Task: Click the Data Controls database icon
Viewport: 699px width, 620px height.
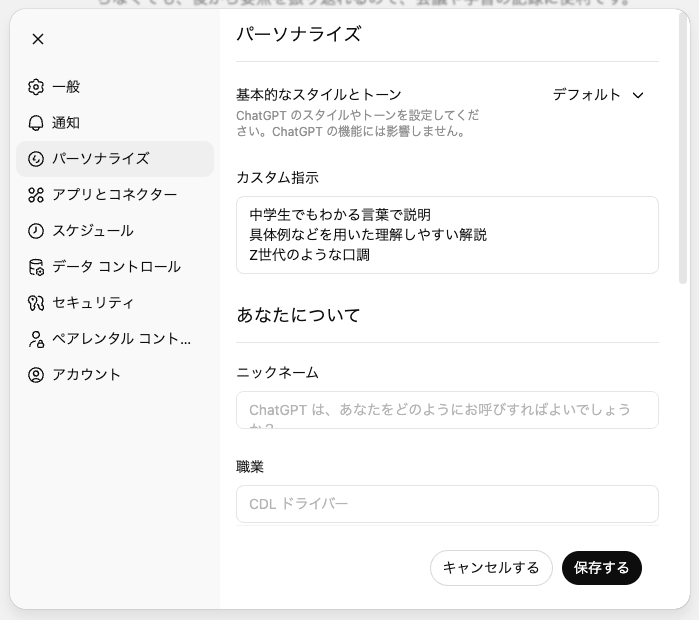Action: [x=36, y=267]
